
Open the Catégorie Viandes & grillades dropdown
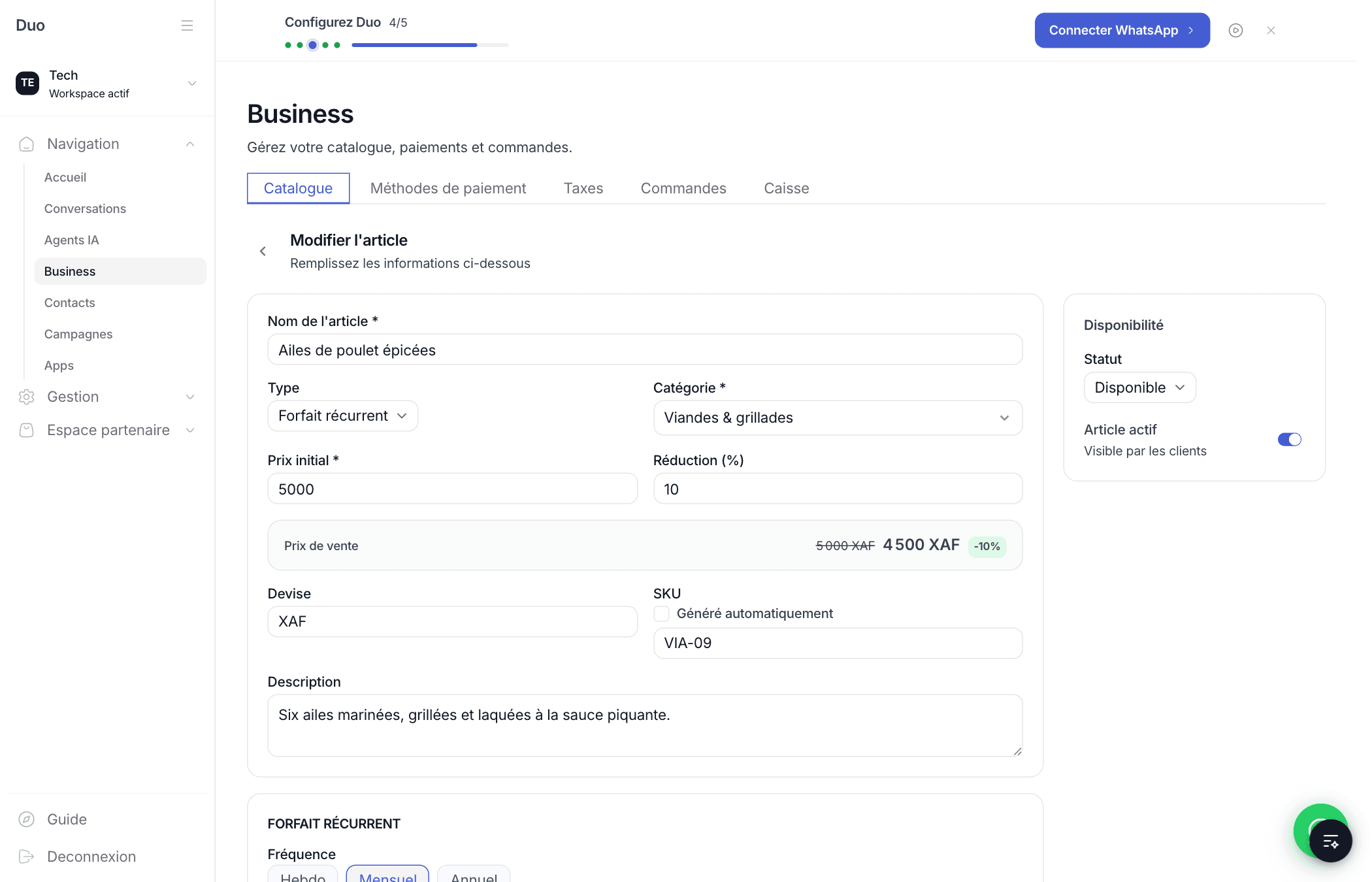point(838,418)
